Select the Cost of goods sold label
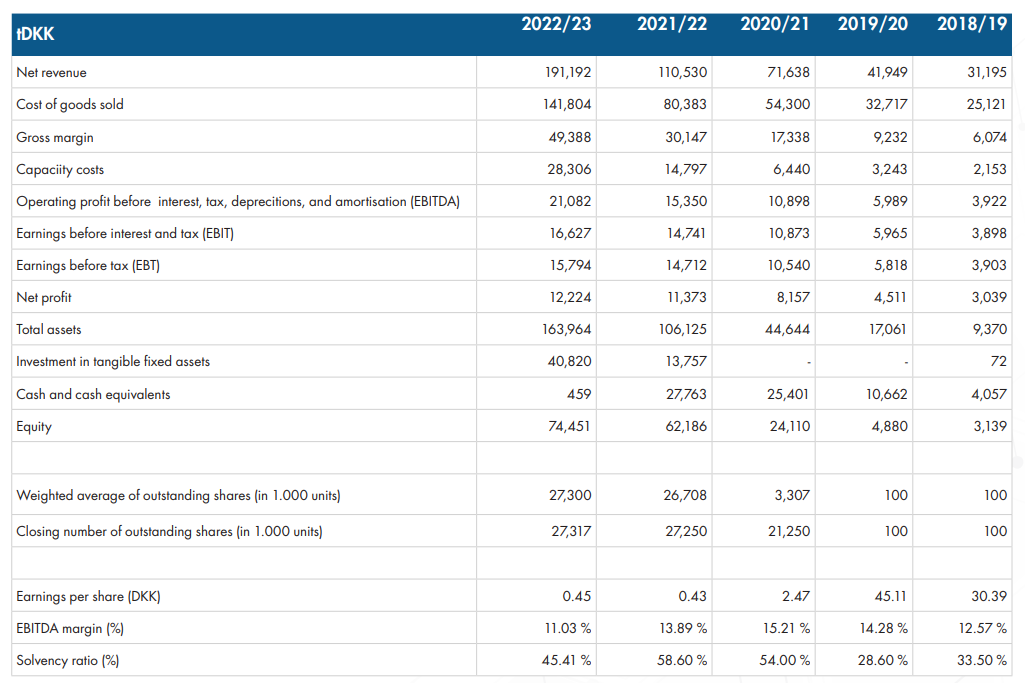This screenshot has height=683, width=1025. pyautogui.click(x=70, y=105)
